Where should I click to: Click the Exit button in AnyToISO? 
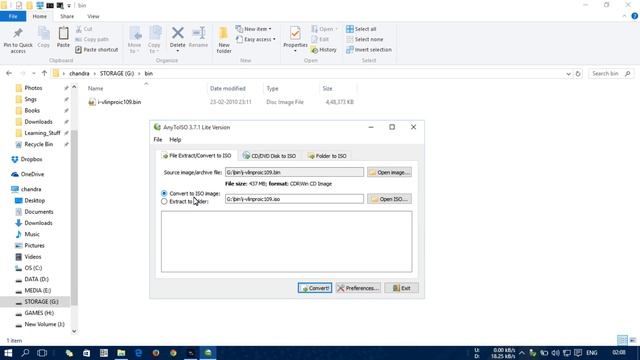(401, 288)
